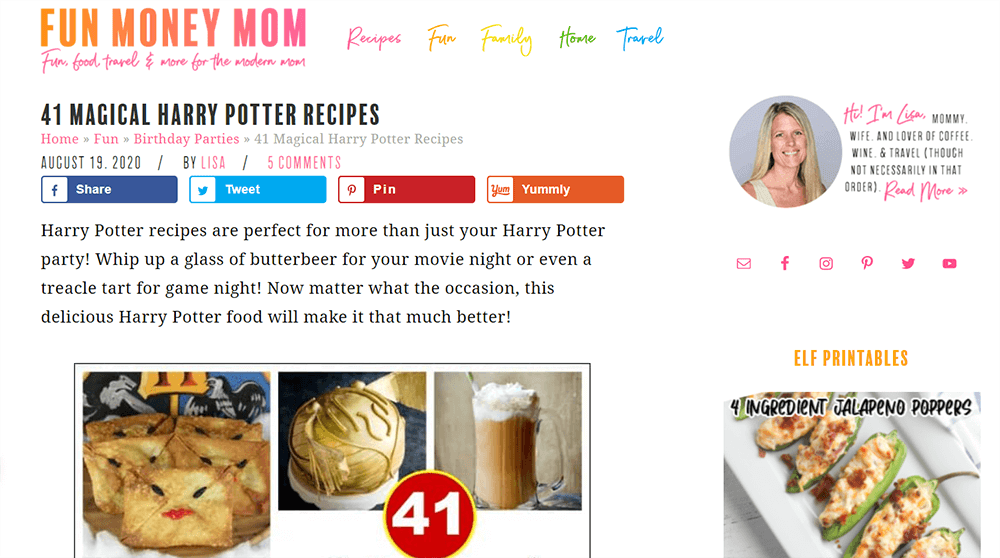The image size is (1000, 558).
Task: Open author Lisa's link
Action: [x=213, y=163]
